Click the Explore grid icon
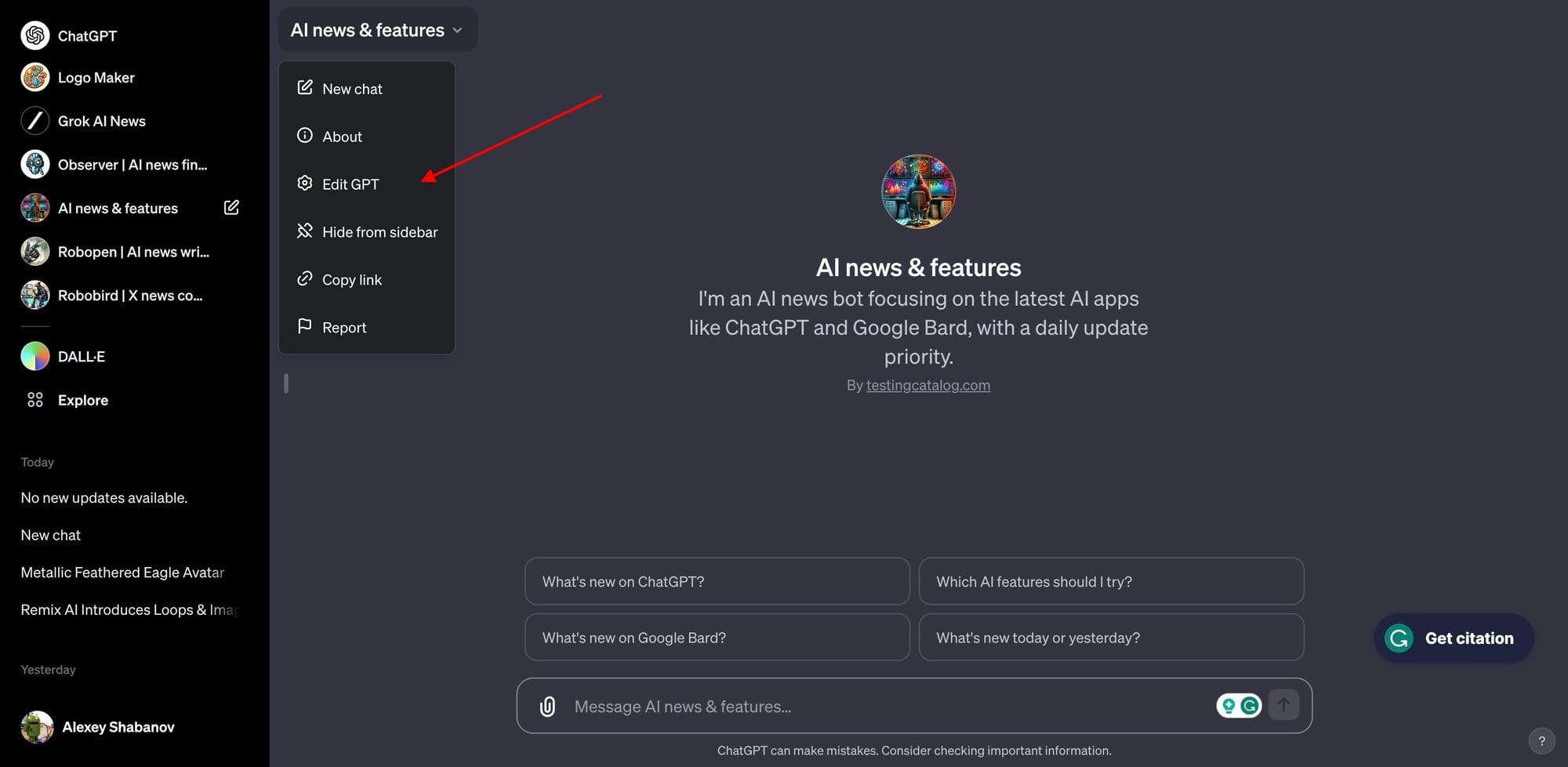 pyautogui.click(x=35, y=400)
